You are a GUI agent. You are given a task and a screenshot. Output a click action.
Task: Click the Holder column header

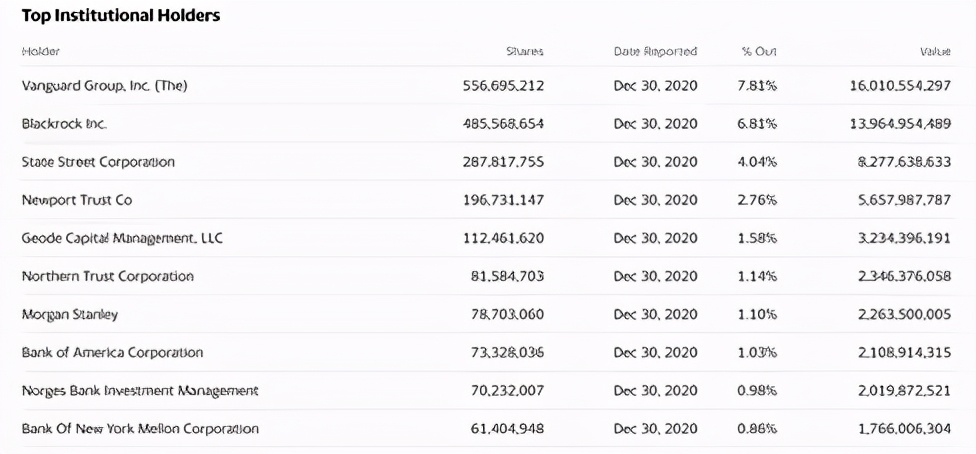point(40,52)
